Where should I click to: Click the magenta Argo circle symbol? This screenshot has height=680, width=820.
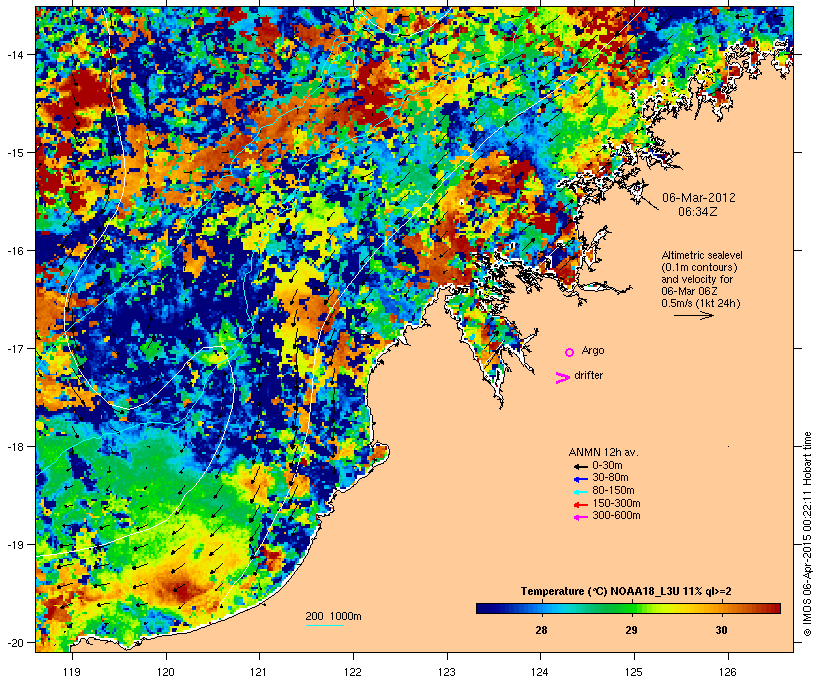[x=570, y=352]
